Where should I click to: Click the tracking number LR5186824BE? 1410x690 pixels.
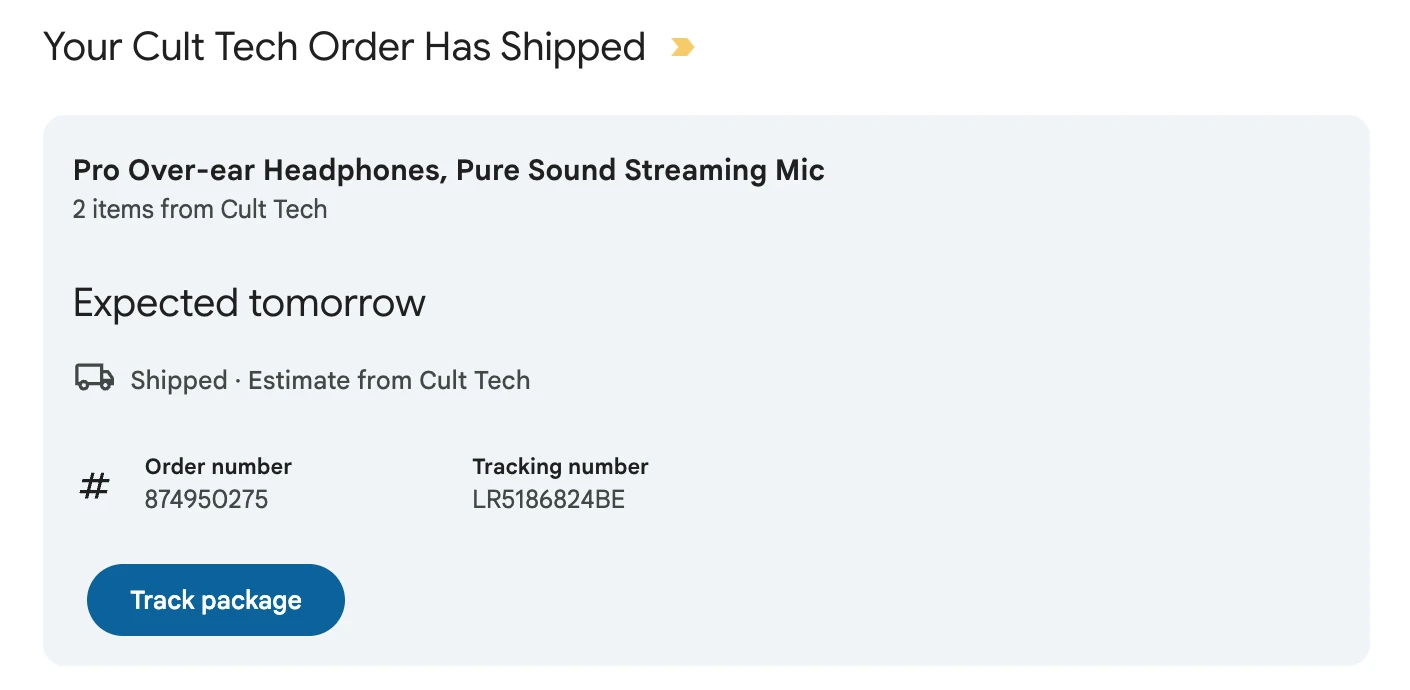(x=548, y=499)
